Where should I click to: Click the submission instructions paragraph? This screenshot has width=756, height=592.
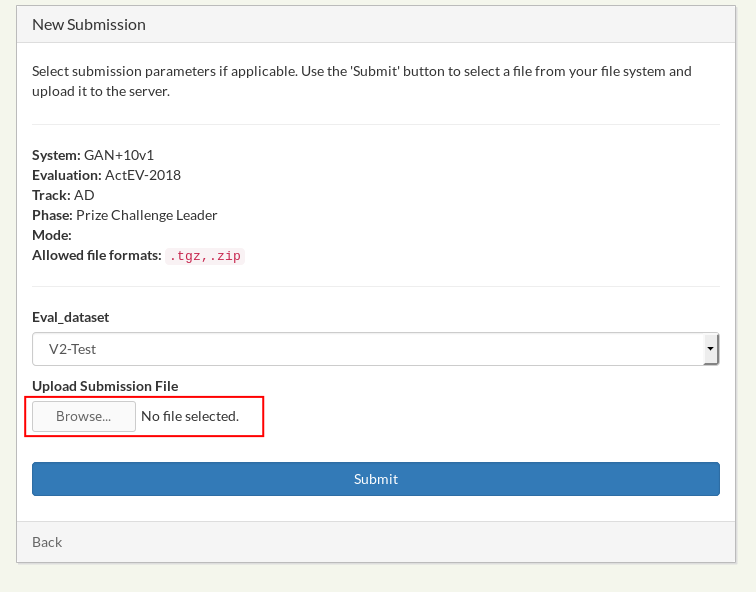pos(361,81)
